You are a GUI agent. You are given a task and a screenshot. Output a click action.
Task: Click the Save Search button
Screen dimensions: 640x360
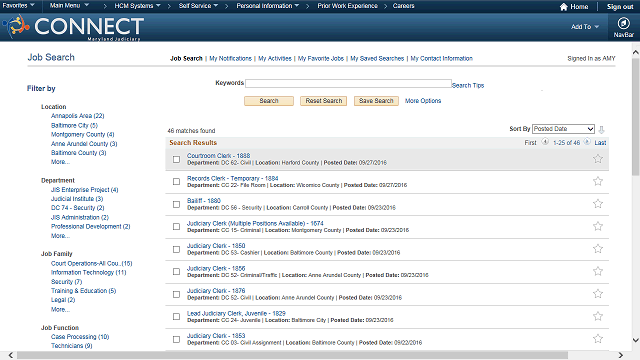376,101
